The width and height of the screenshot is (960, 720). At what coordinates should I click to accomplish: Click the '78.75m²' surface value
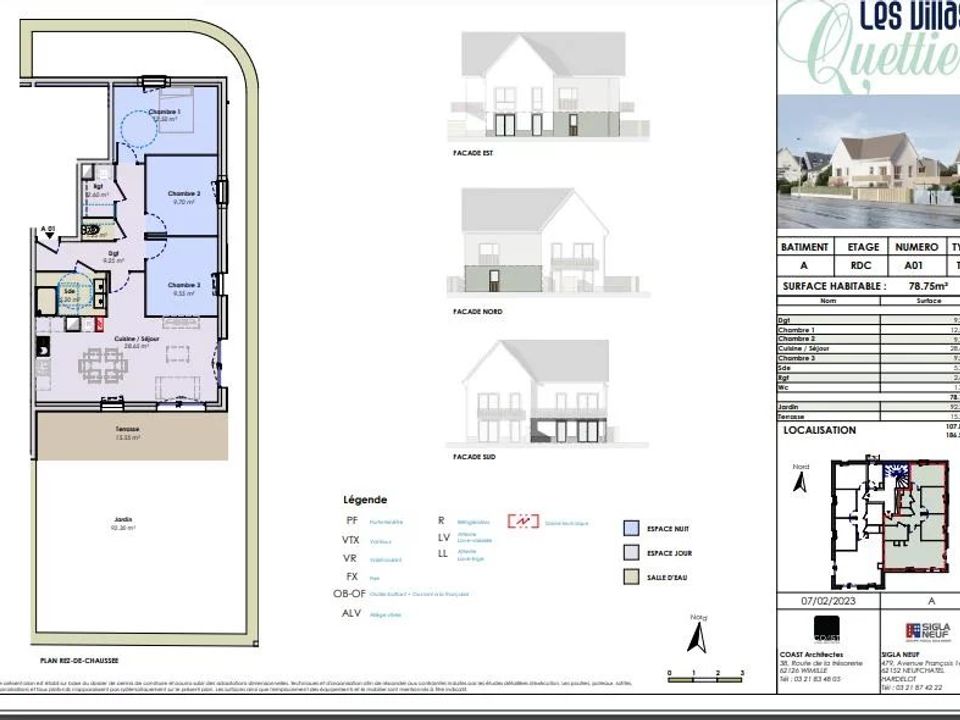928,286
